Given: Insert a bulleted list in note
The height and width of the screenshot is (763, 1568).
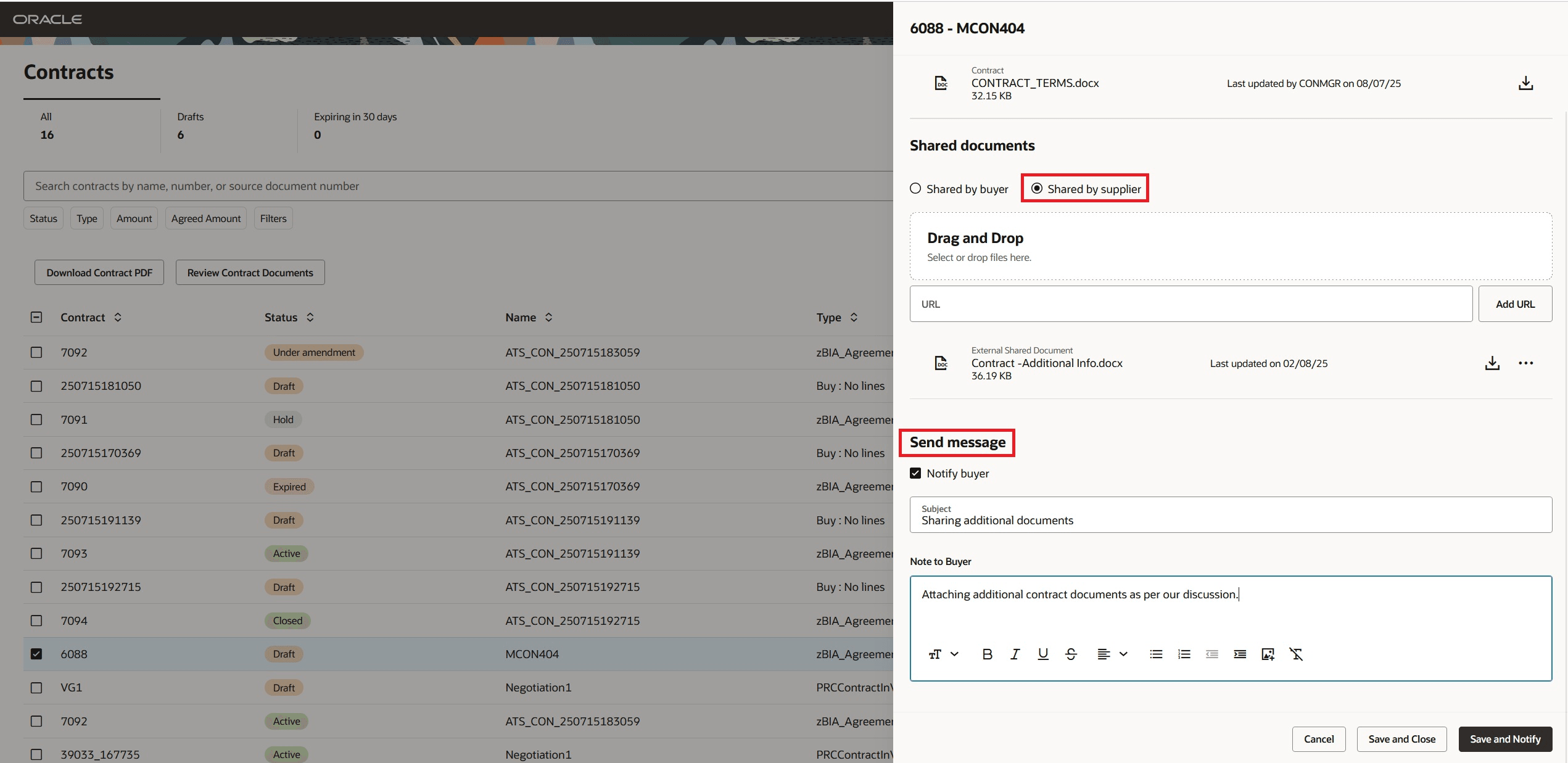Looking at the screenshot, I should [1156, 654].
